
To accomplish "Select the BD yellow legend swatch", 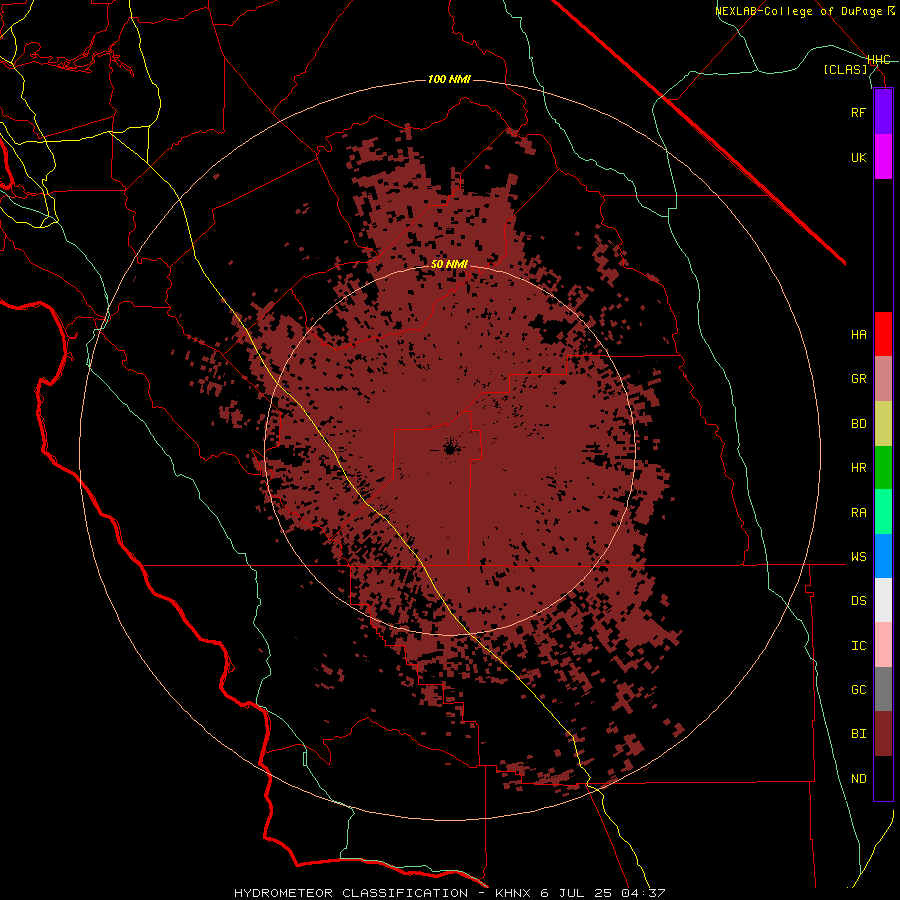I will [883, 424].
